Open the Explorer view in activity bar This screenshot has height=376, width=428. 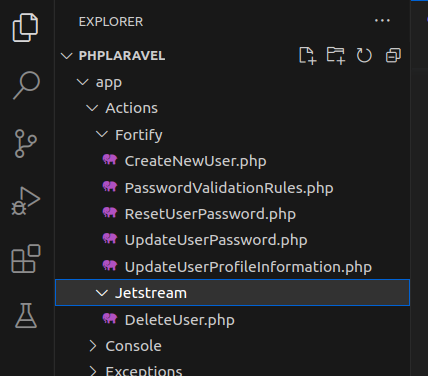point(25,28)
